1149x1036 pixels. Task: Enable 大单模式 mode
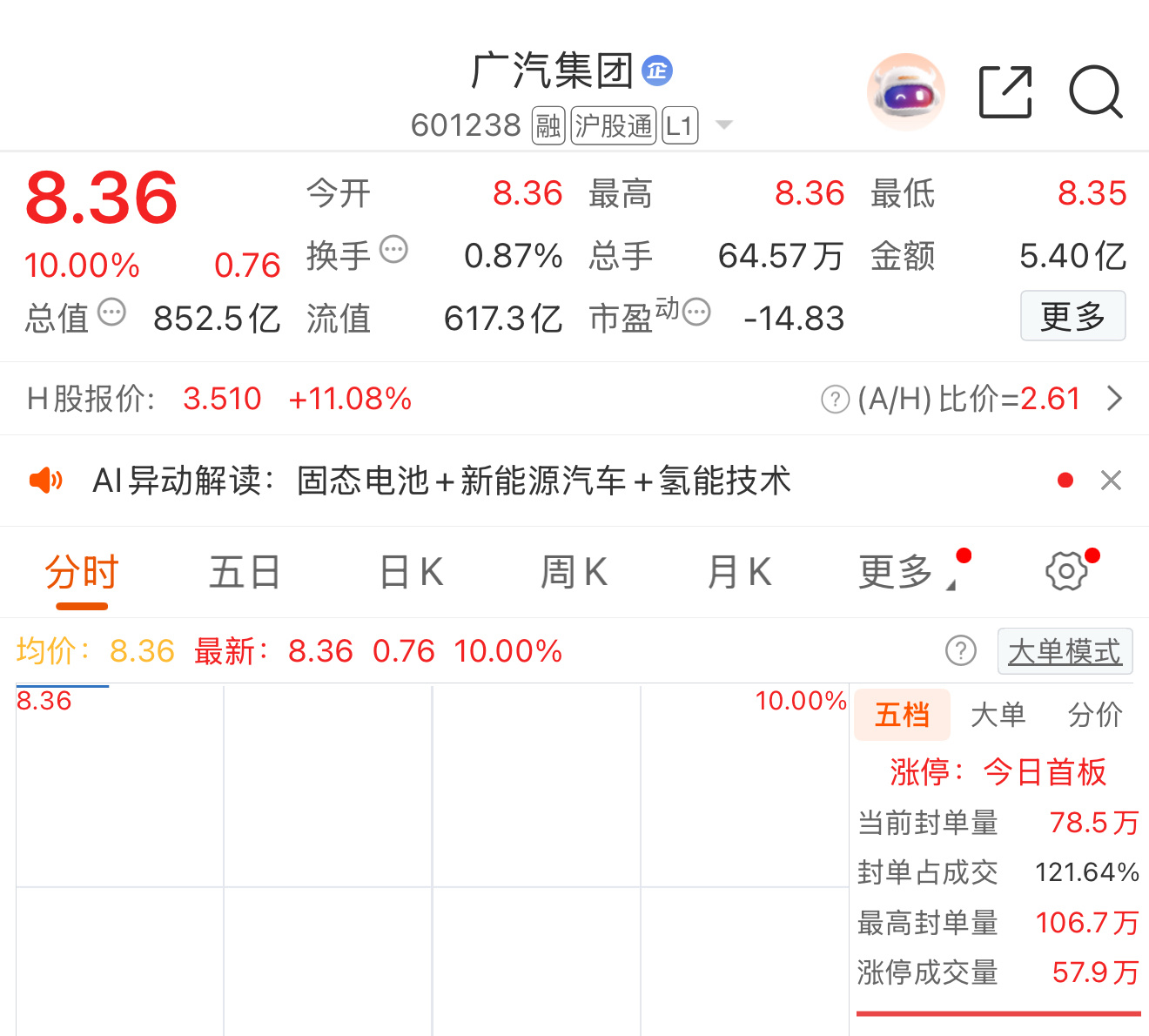click(1065, 651)
